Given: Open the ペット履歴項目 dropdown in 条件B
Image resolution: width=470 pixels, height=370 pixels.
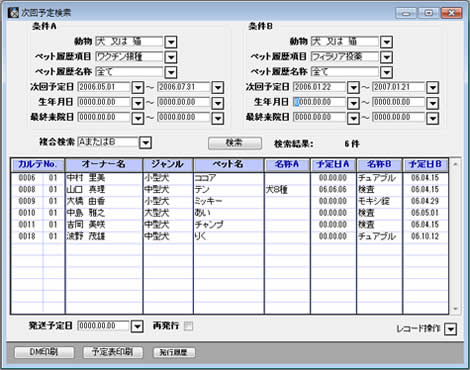Looking at the screenshot, I should pos(387,57).
